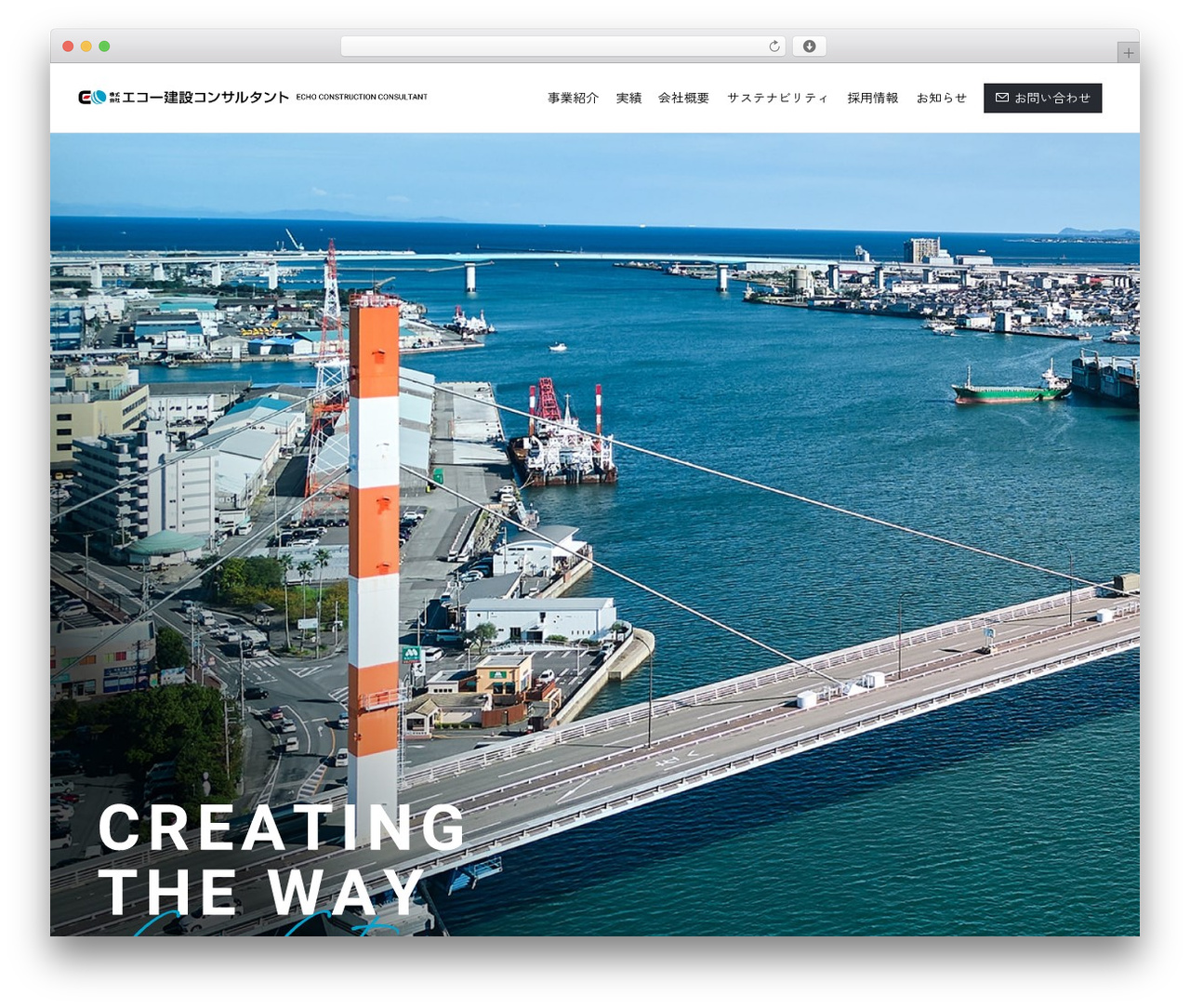Close the browser window with red button

[68, 46]
